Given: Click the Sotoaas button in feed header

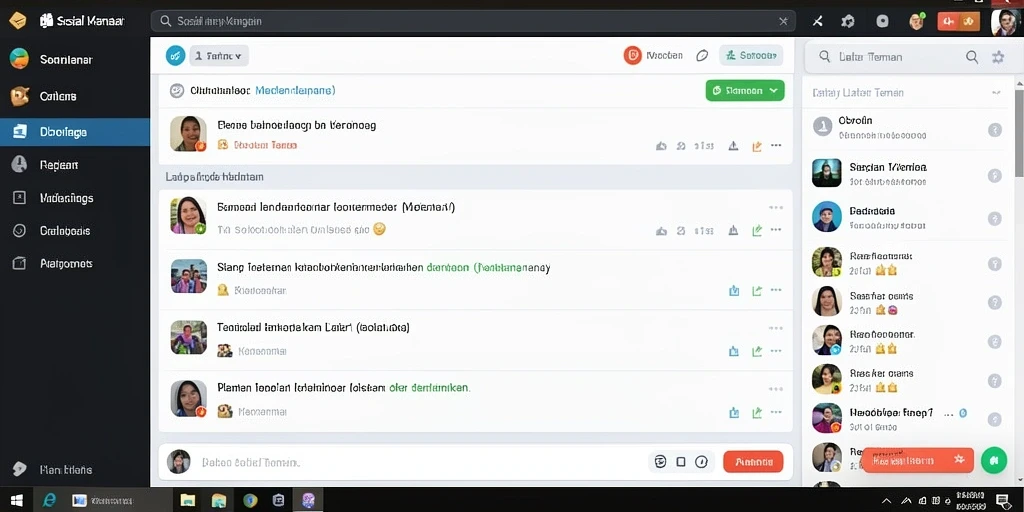Looking at the screenshot, I should point(751,56).
